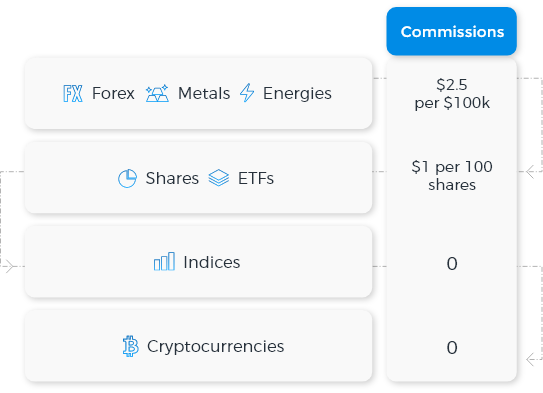Click the bar chart Indices icon
Screen dimensions: 543x393
pos(164,261)
